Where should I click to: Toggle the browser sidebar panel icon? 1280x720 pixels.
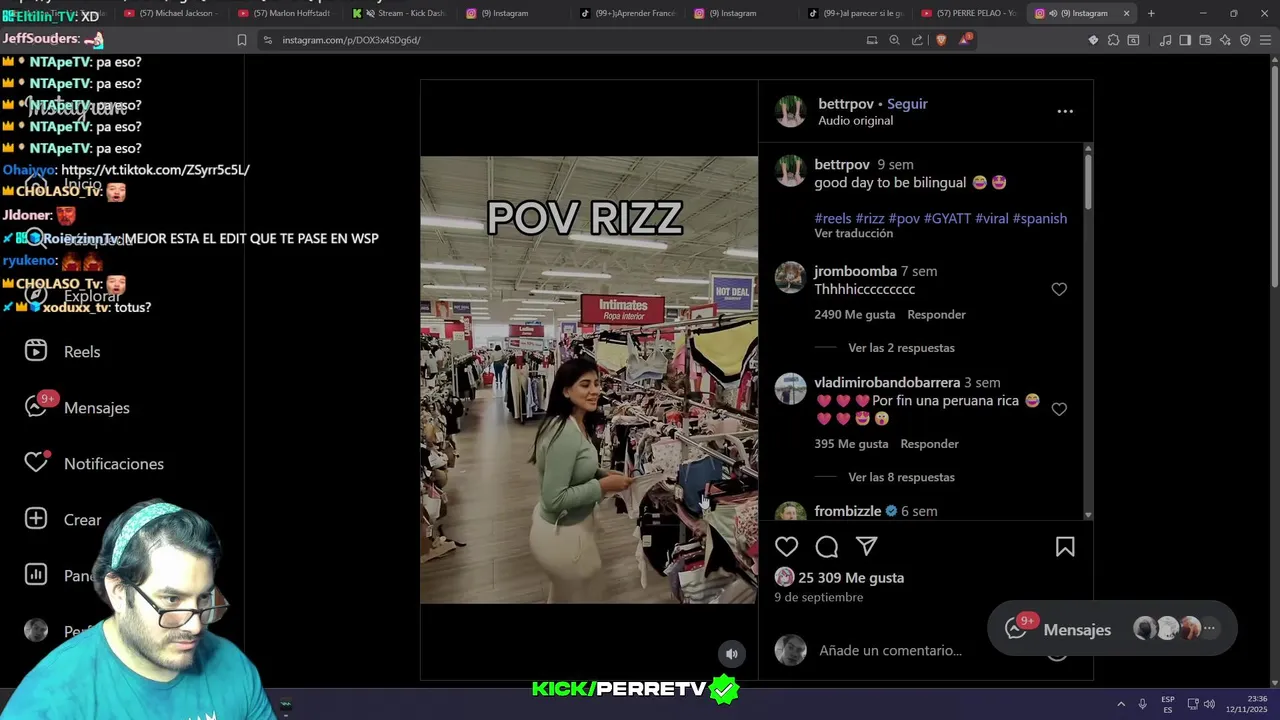coord(1185,40)
